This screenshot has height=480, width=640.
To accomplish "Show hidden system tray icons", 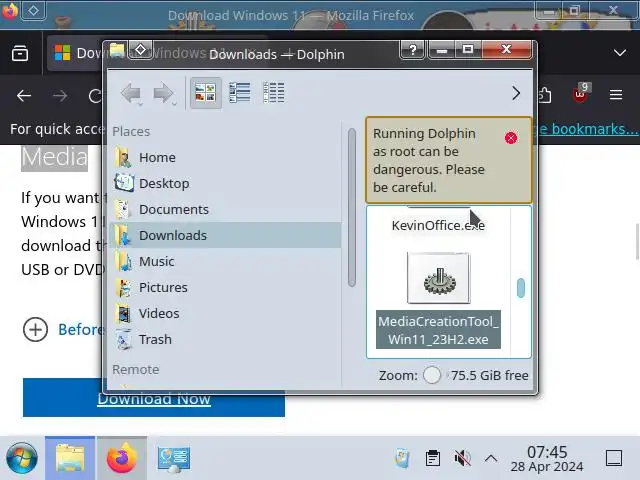I will [491, 458].
